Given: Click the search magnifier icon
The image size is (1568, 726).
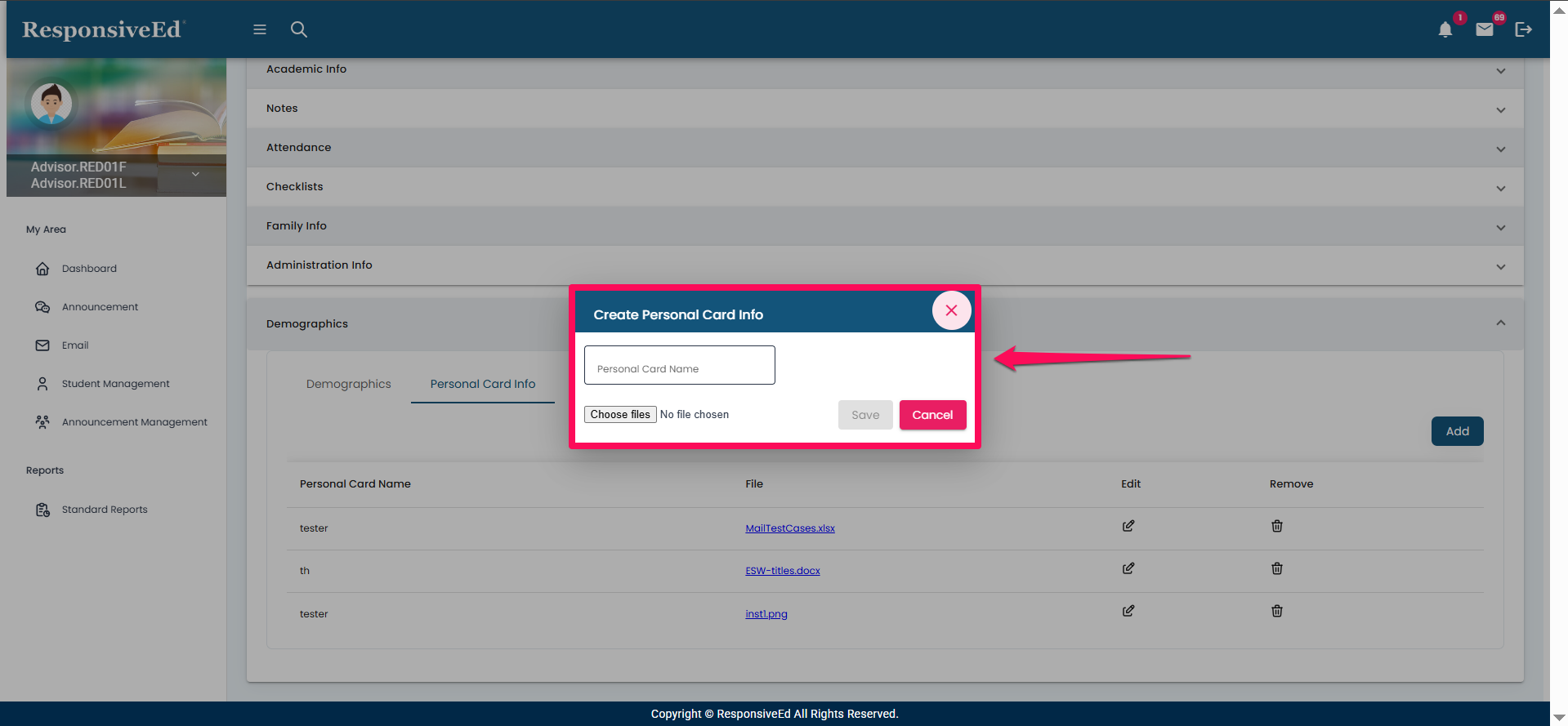Looking at the screenshot, I should (x=299, y=29).
